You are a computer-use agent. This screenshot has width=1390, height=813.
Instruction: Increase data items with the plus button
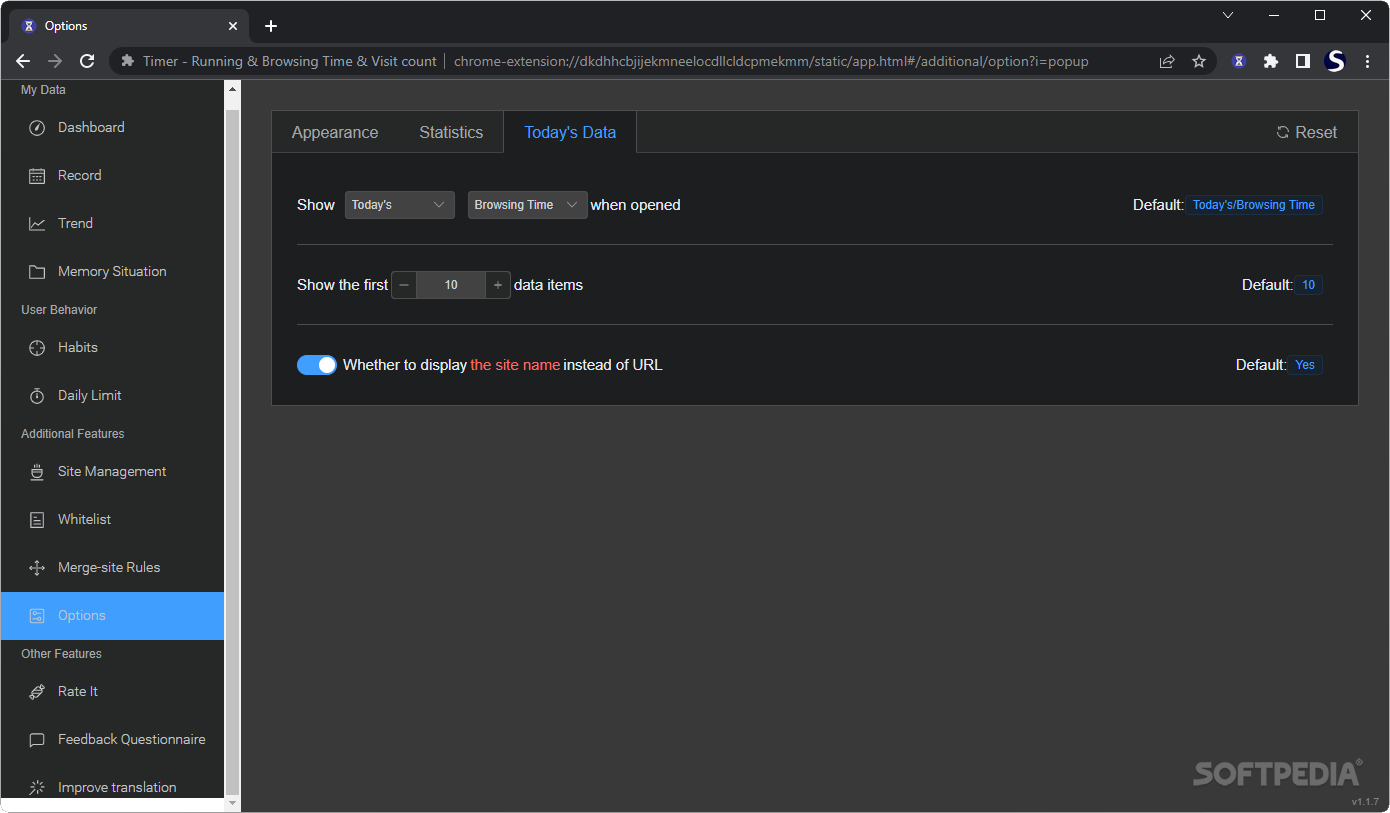pyautogui.click(x=498, y=285)
